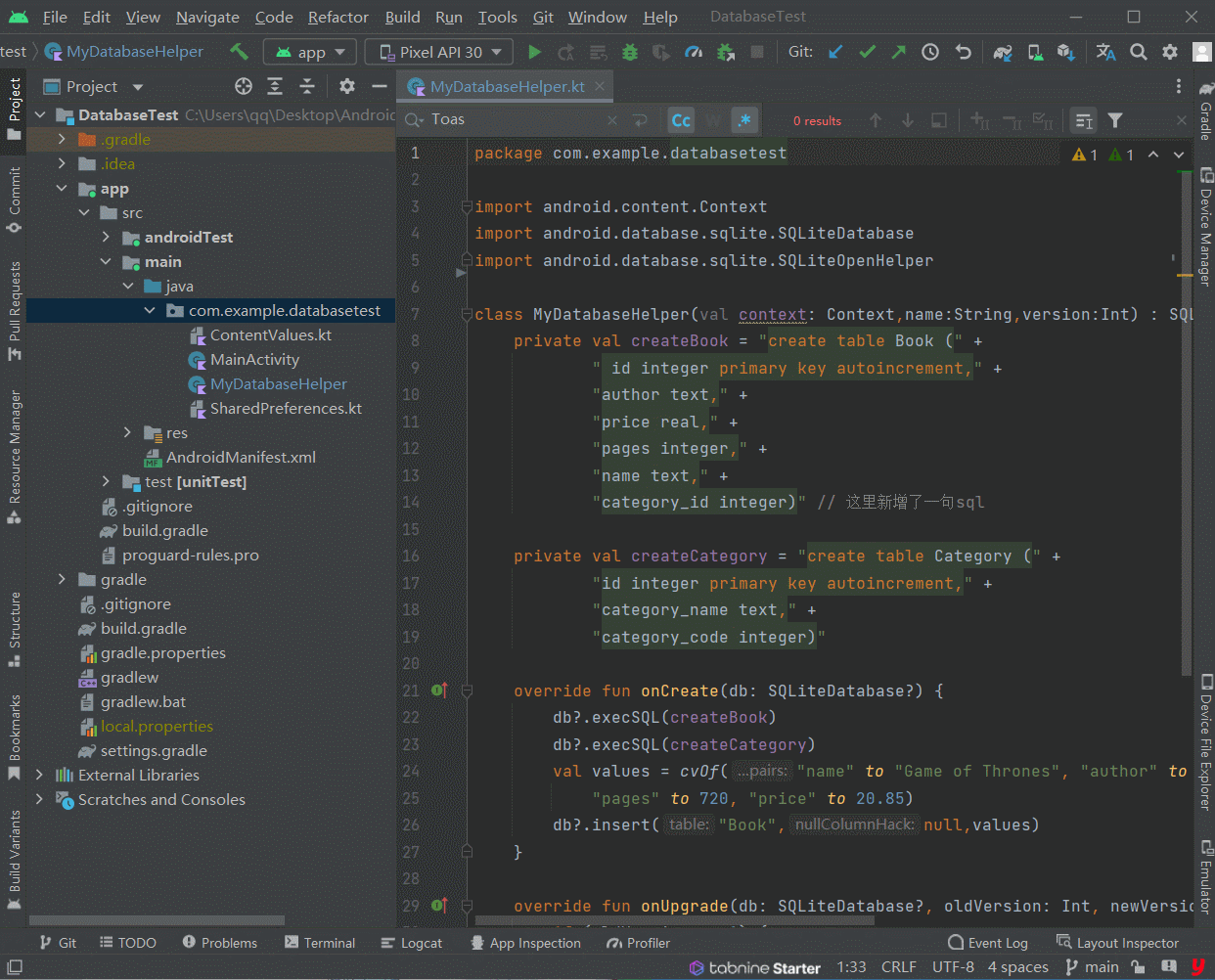Image resolution: width=1215 pixels, height=980 pixels.
Task: Toggle Words option in the find bar
Action: tap(713, 120)
